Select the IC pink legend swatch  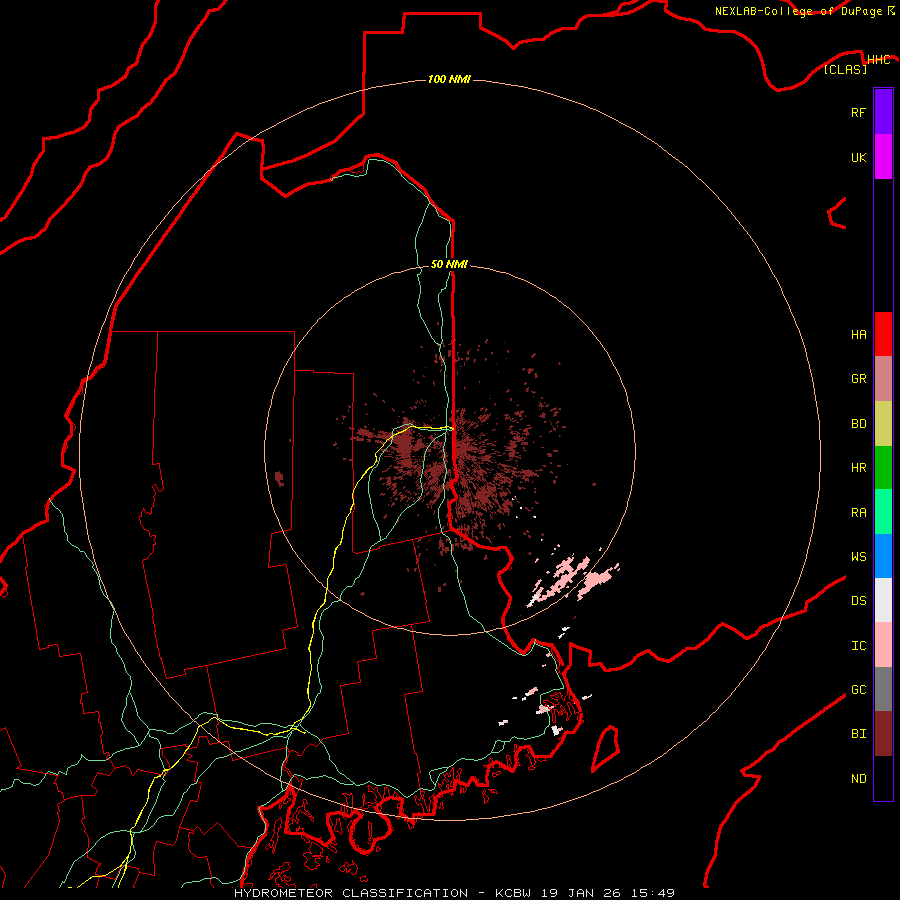pyautogui.click(x=883, y=645)
